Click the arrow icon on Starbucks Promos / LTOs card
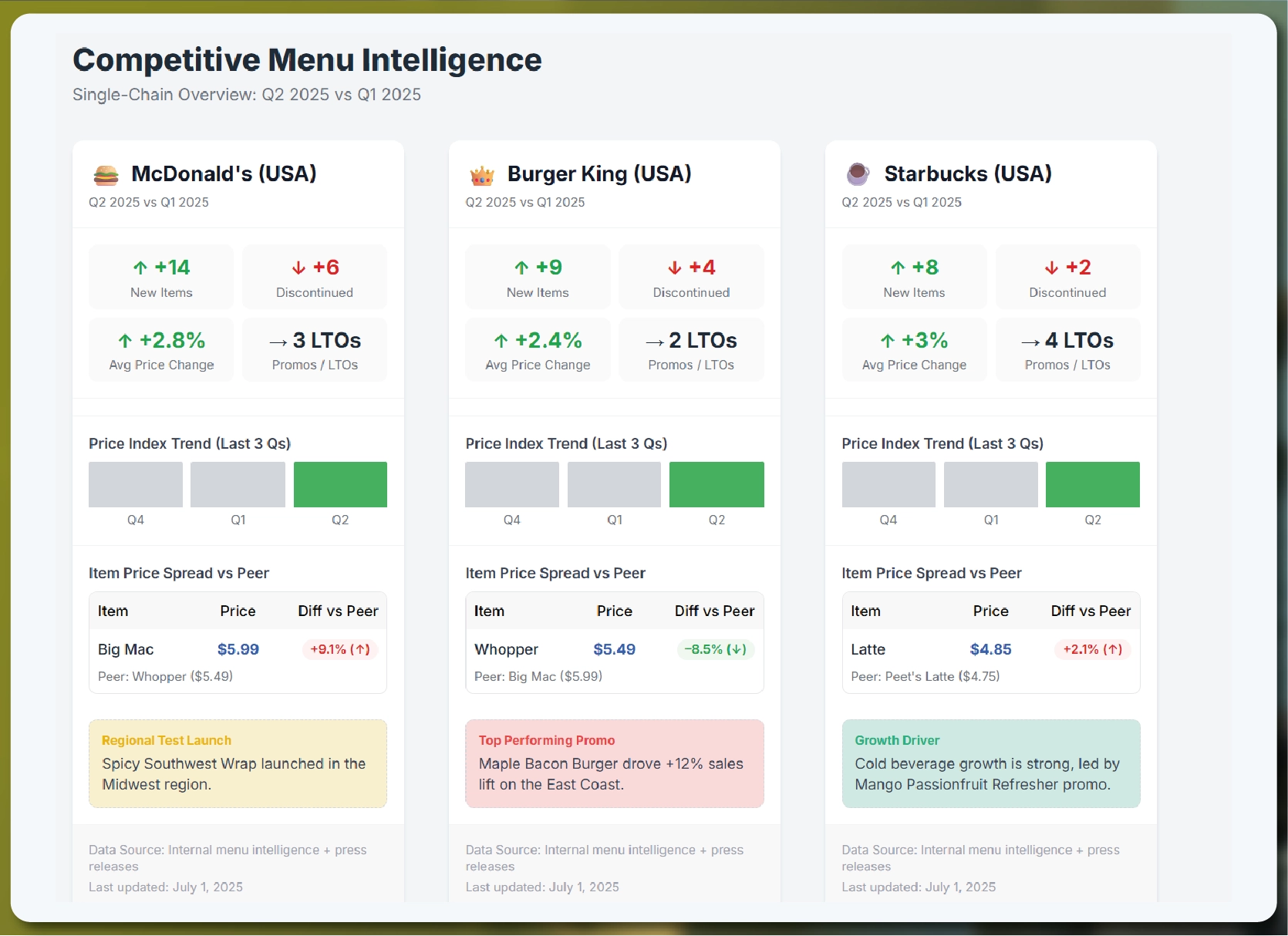Image resolution: width=1288 pixels, height=936 pixels. coord(1029,341)
